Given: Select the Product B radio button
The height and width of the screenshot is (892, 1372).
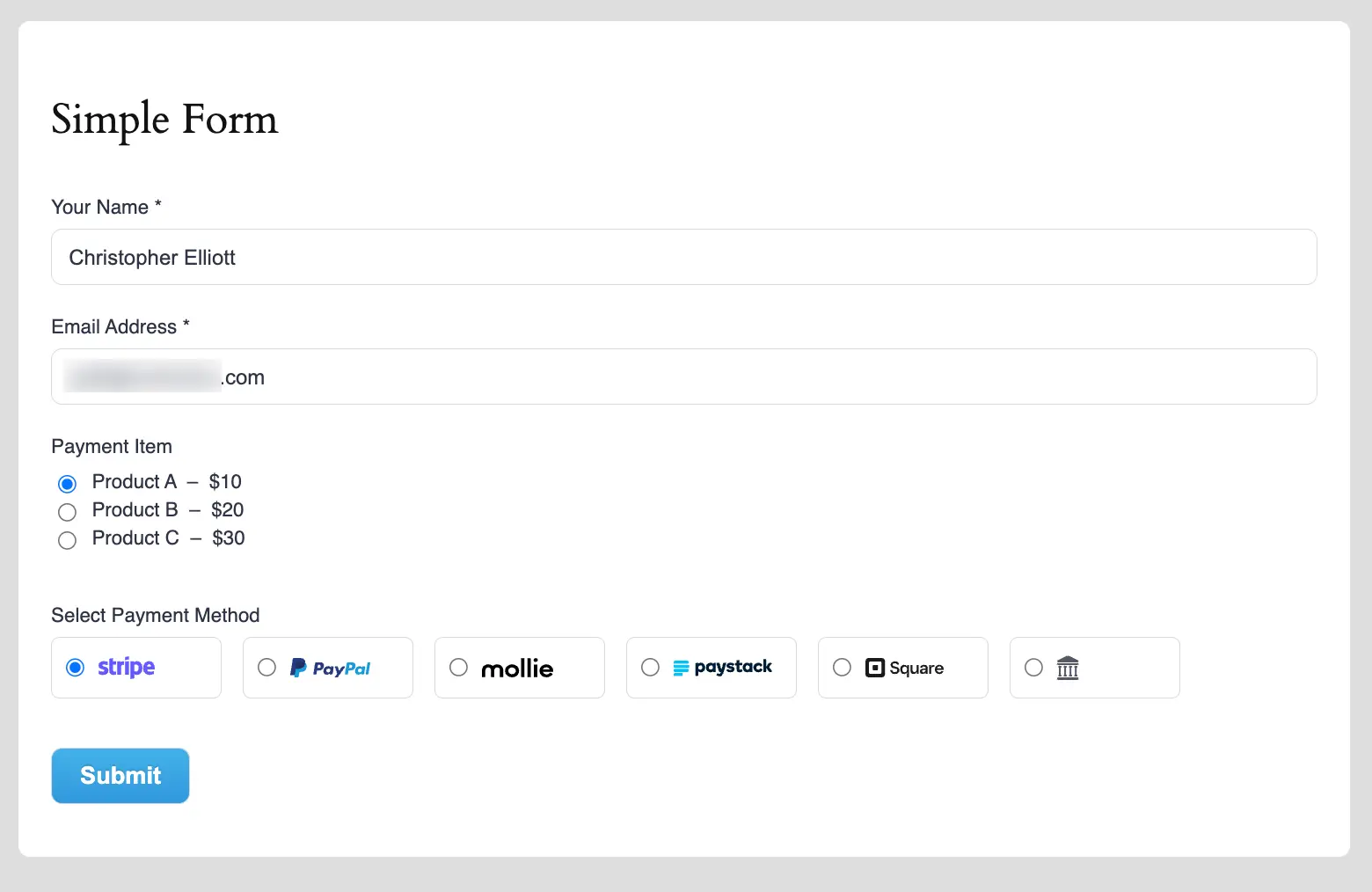Looking at the screenshot, I should point(68,512).
